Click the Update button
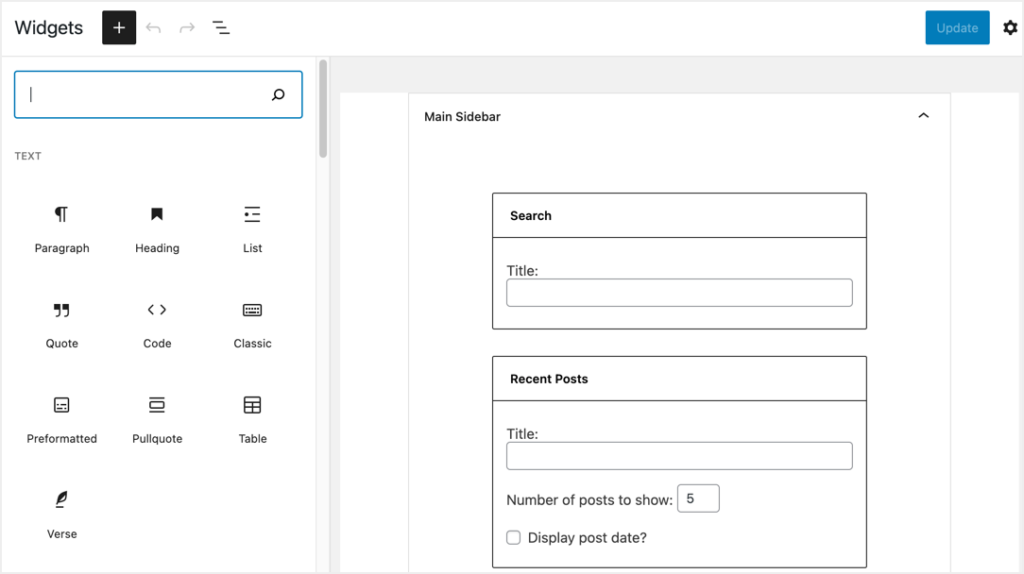Screen dimensions: 1024x574 tap(957, 28)
